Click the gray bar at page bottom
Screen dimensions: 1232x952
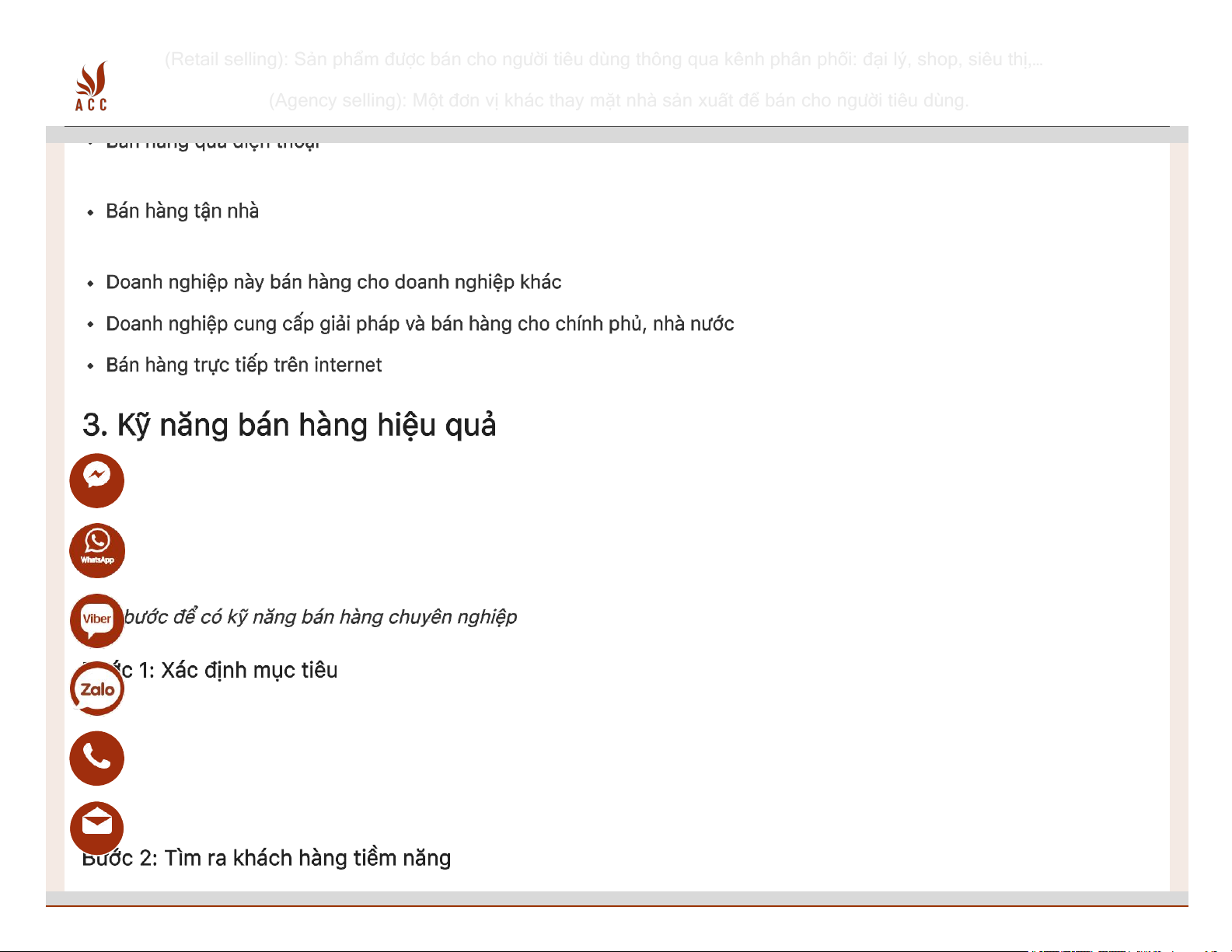tap(616, 898)
